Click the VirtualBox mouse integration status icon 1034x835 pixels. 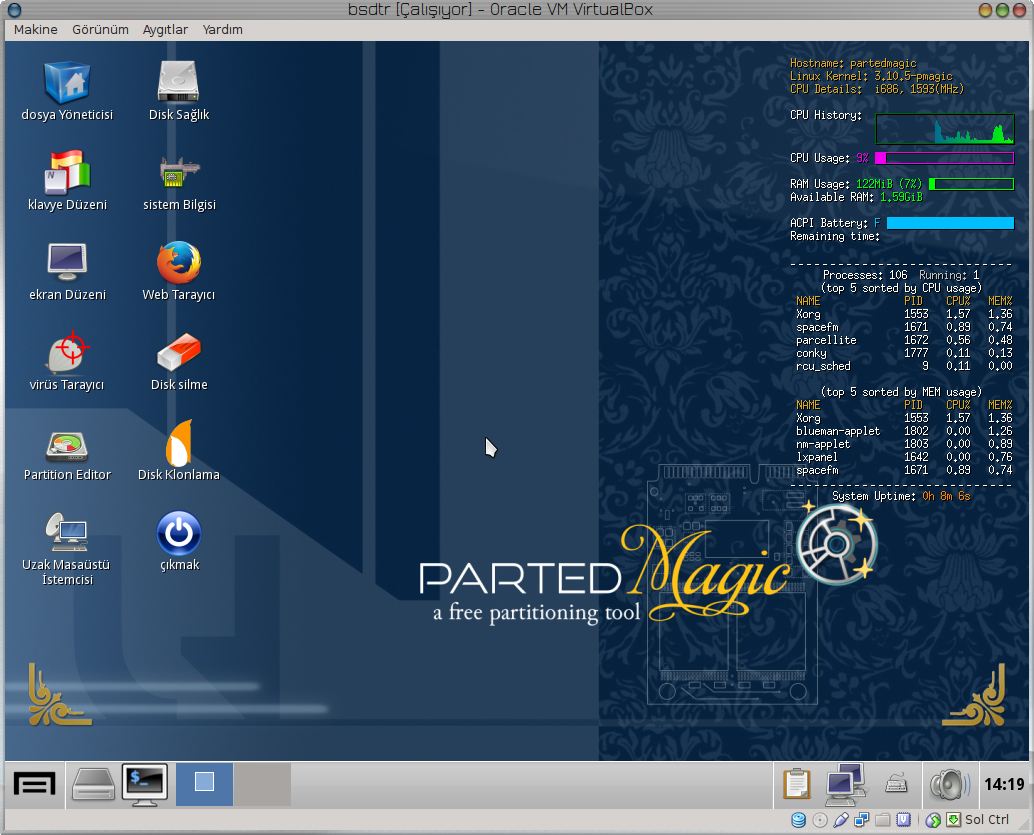tap(933, 820)
